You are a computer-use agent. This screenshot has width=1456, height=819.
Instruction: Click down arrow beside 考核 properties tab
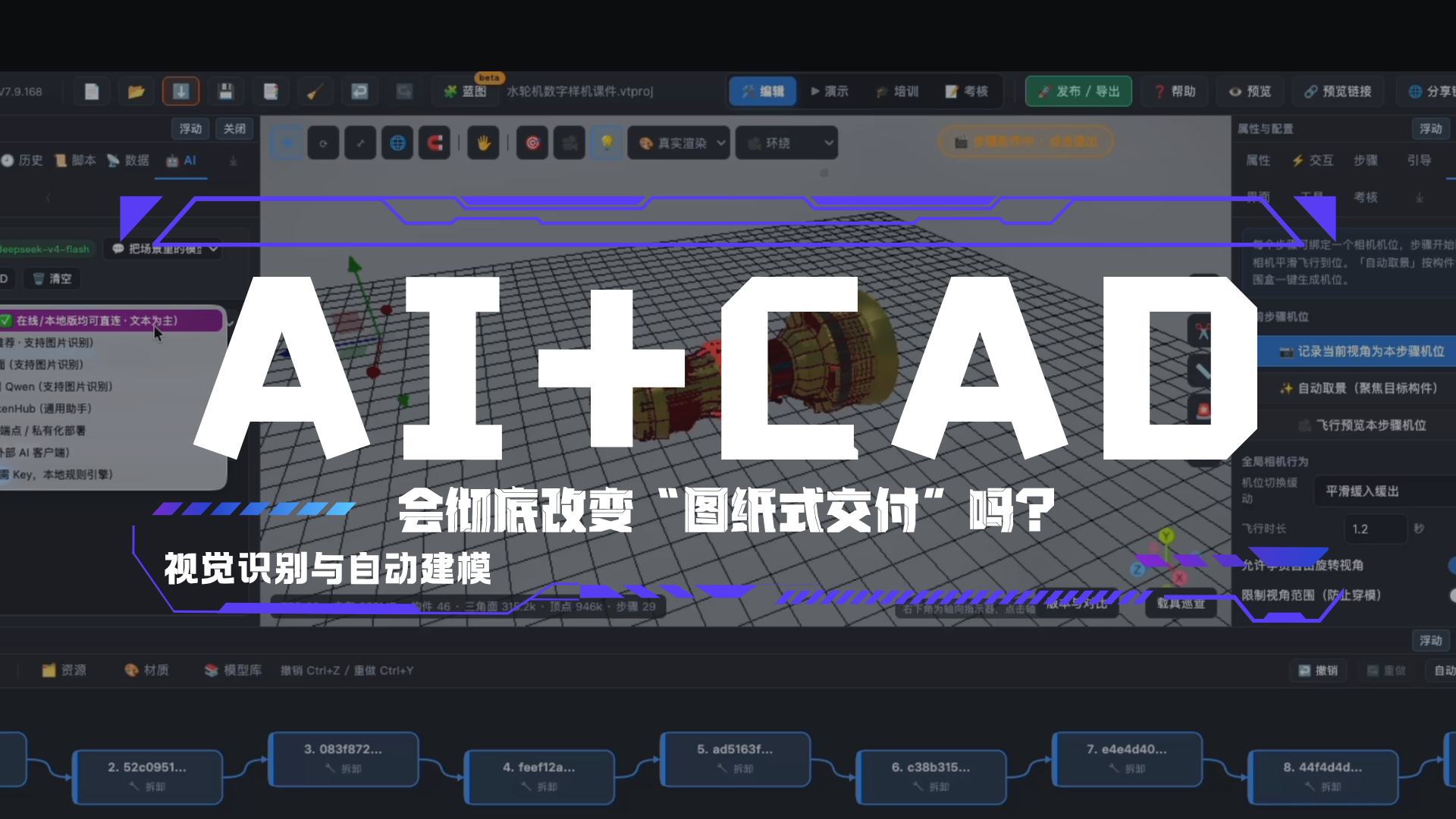[x=1419, y=198]
